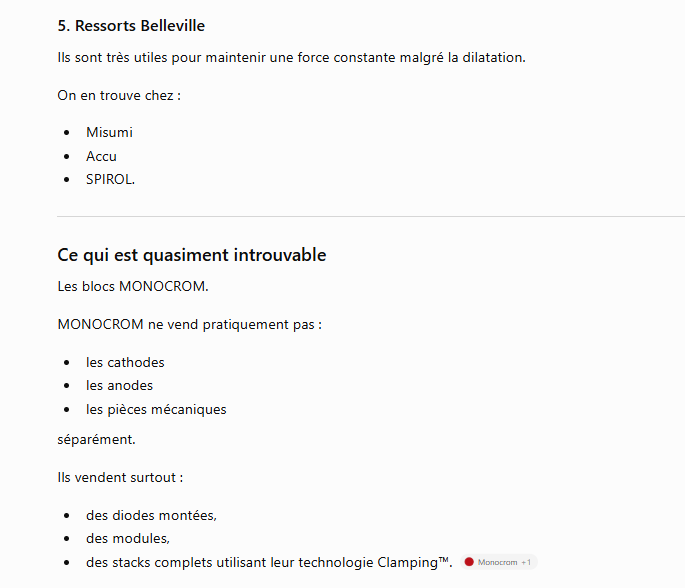Click the text Les blocs MONOCROM.
The image size is (685, 588).
click(133, 287)
